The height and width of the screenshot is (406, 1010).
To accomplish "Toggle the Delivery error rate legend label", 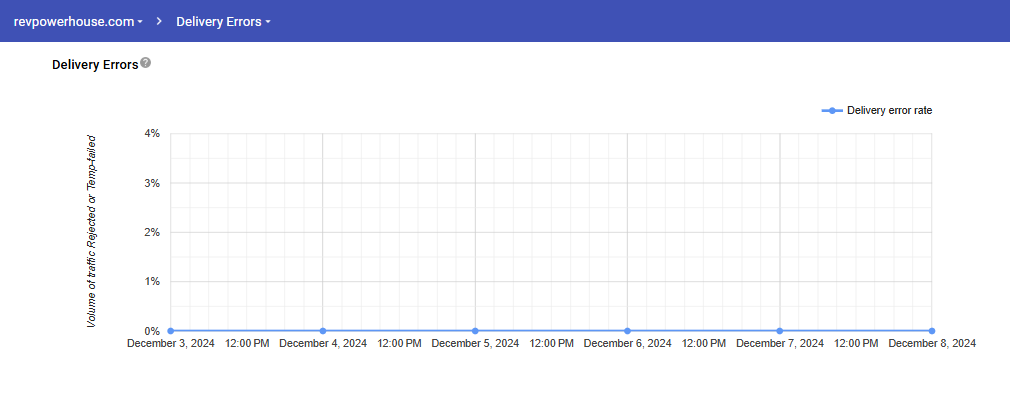I will point(889,111).
